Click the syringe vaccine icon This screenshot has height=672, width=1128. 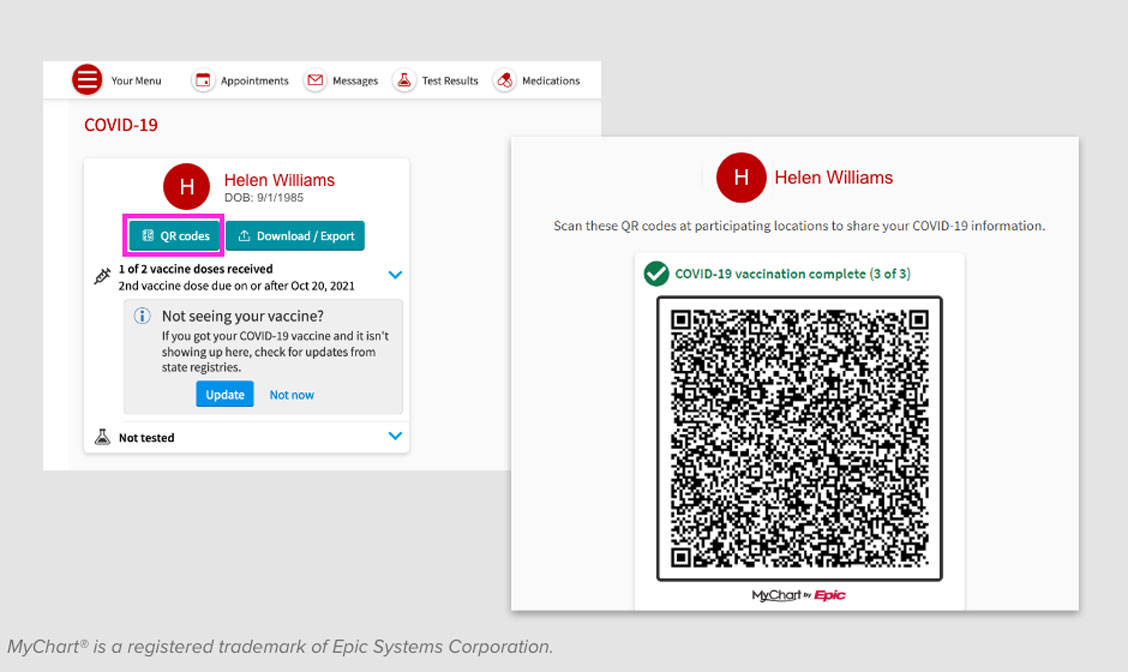pyautogui.click(x=102, y=276)
